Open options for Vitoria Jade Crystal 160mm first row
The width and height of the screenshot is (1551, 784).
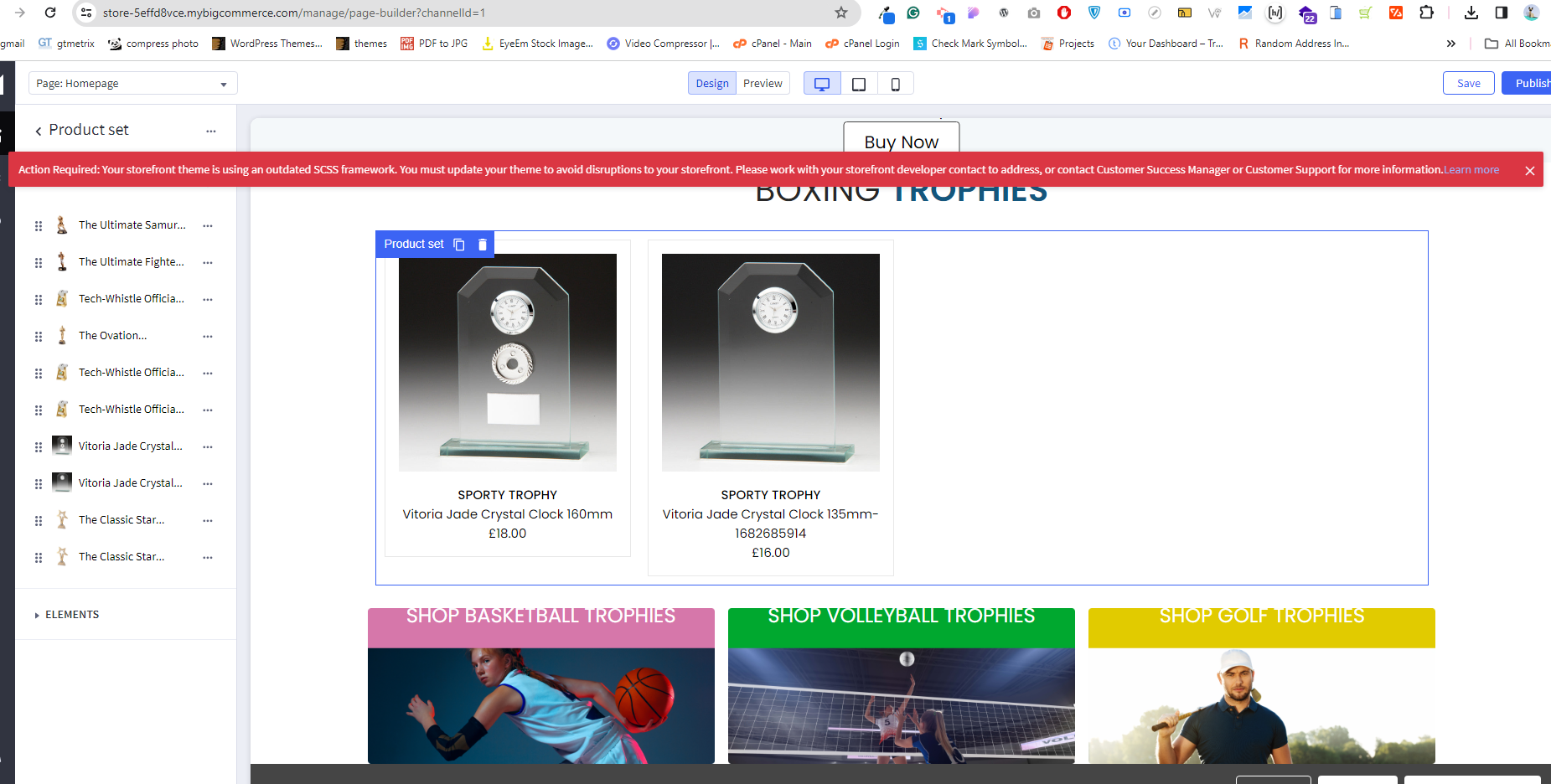[x=208, y=446]
